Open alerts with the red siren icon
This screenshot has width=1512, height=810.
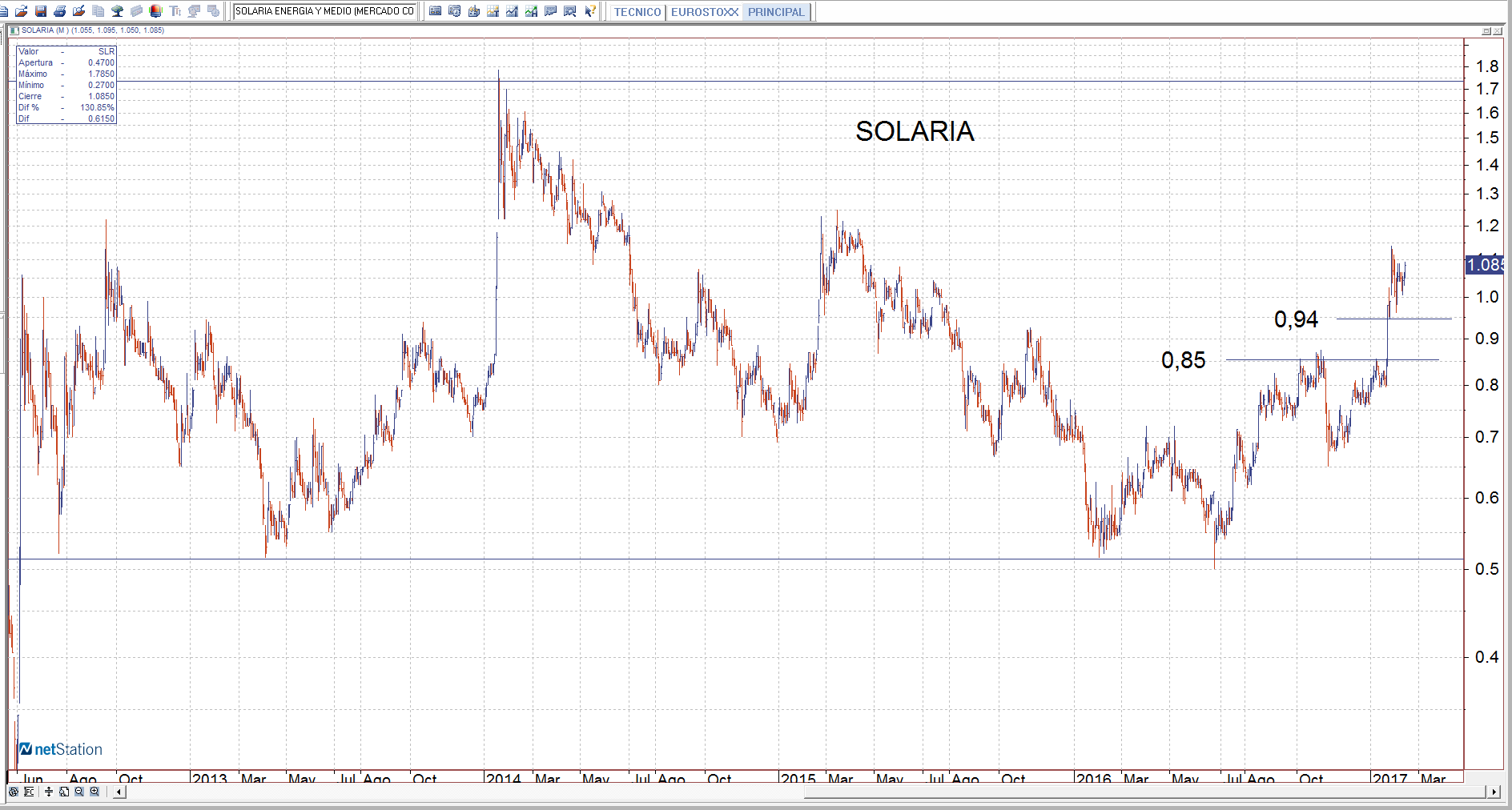156,11
